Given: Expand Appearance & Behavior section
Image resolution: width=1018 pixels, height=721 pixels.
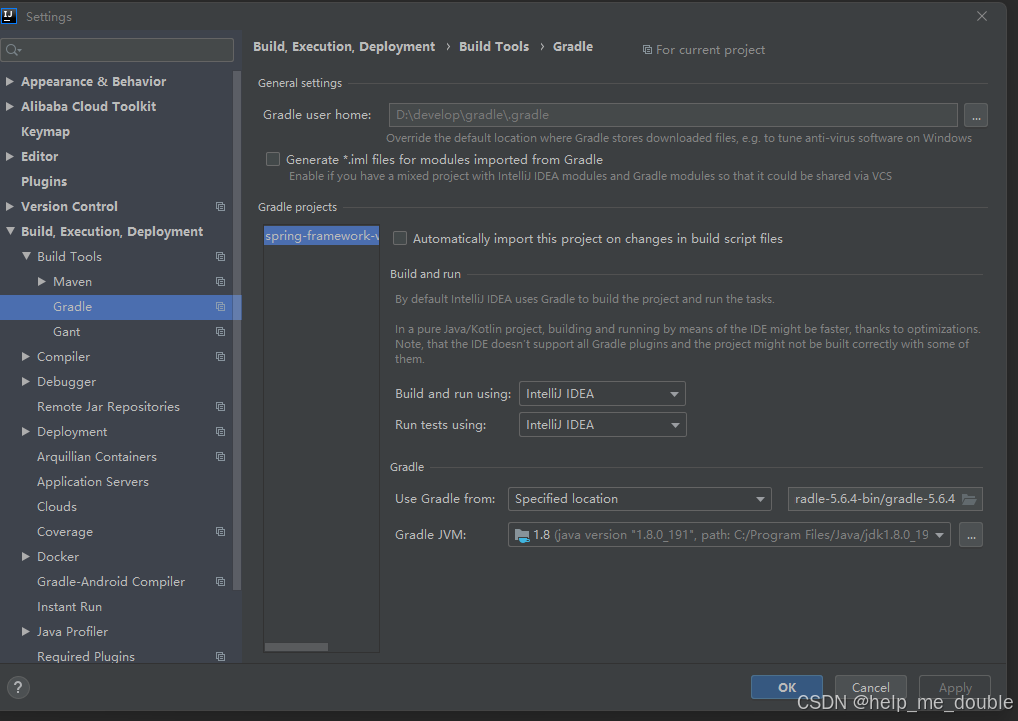Looking at the screenshot, I should [x=10, y=81].
